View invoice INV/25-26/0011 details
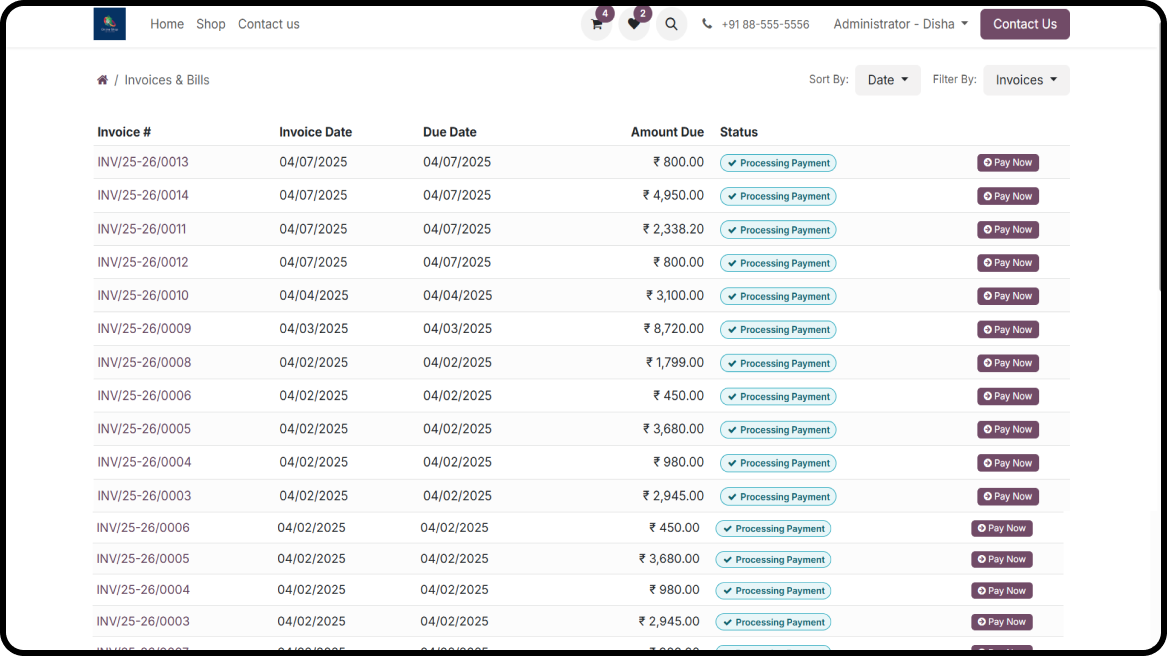Viewport: 1167px width, 656px height. click(142, 229)
